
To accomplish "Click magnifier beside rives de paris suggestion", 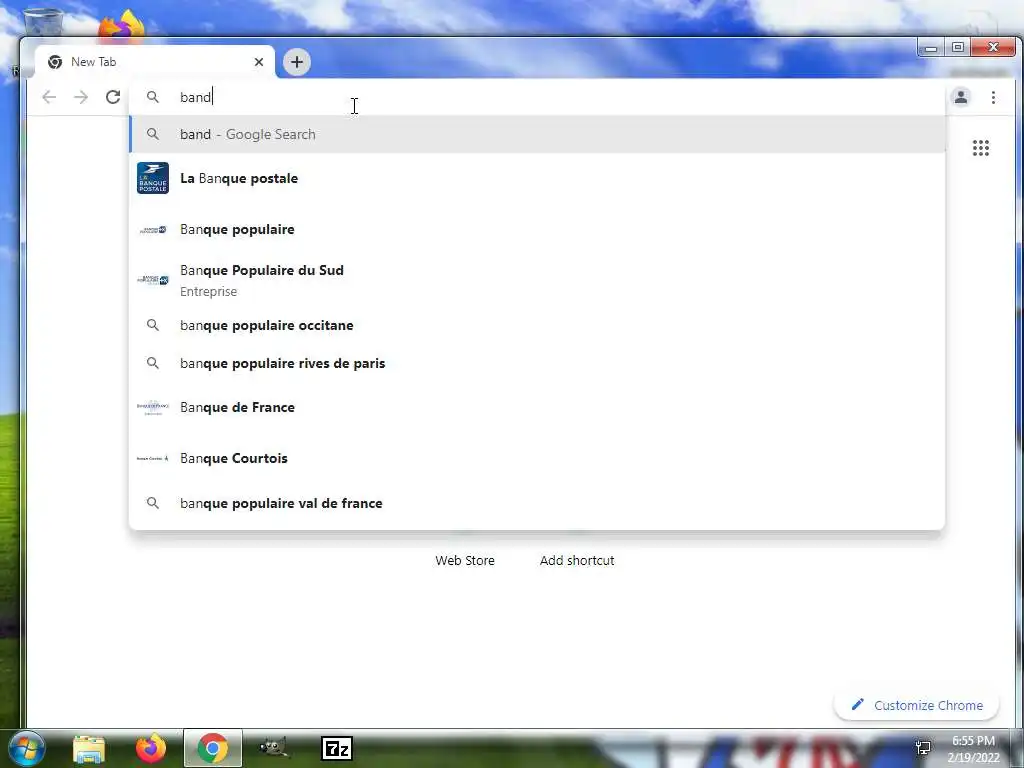I will coord(153,363).
